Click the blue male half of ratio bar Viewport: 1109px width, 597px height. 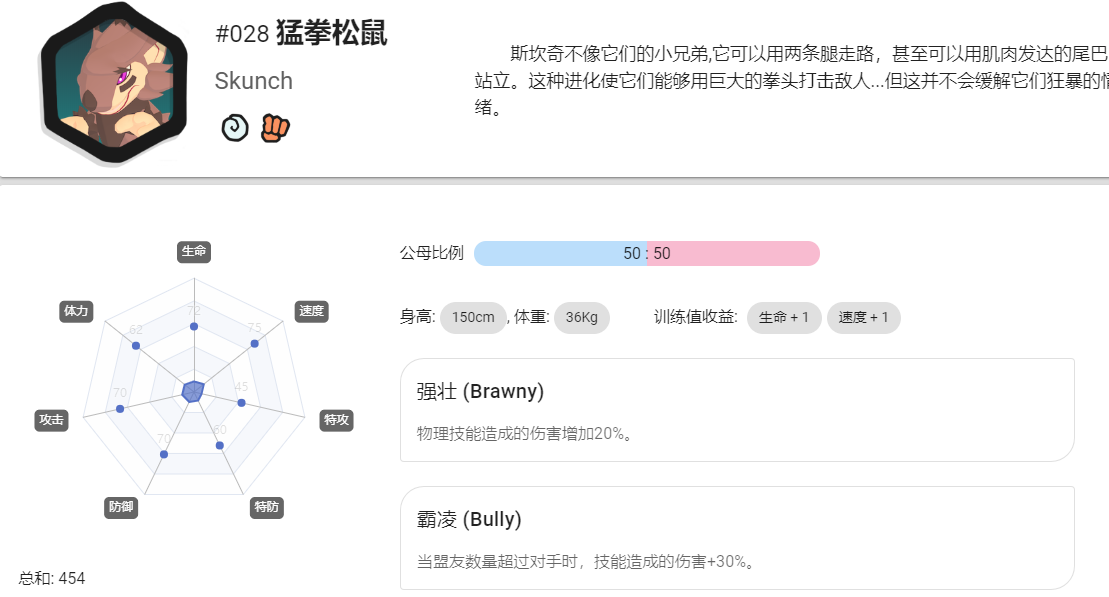560,253
